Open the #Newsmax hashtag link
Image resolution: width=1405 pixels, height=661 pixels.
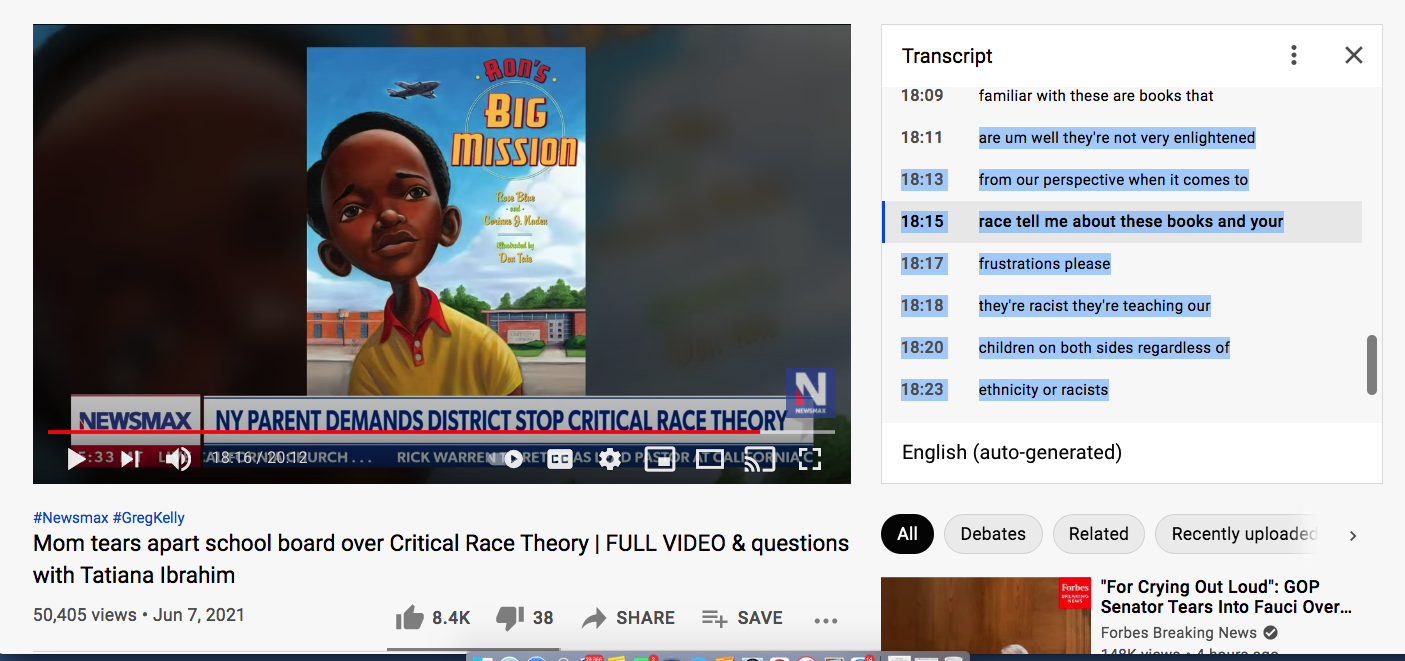tap(70, 518)
